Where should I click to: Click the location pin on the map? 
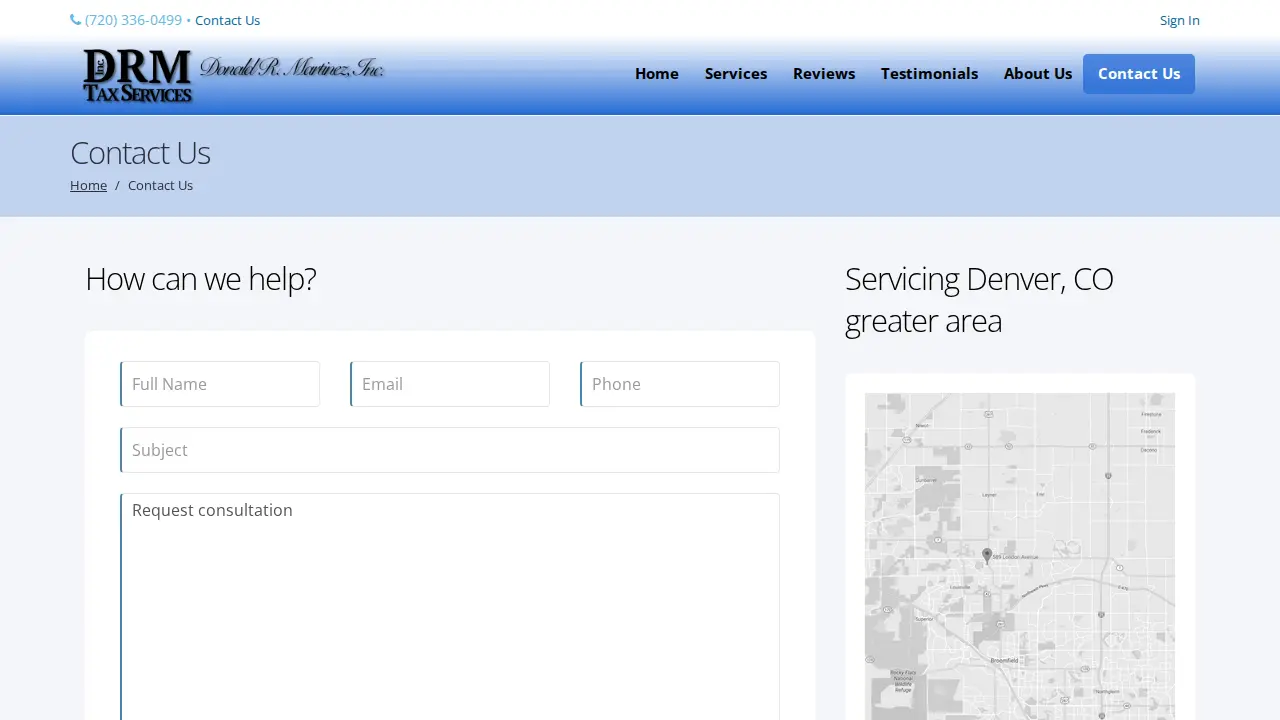(987, 555)
